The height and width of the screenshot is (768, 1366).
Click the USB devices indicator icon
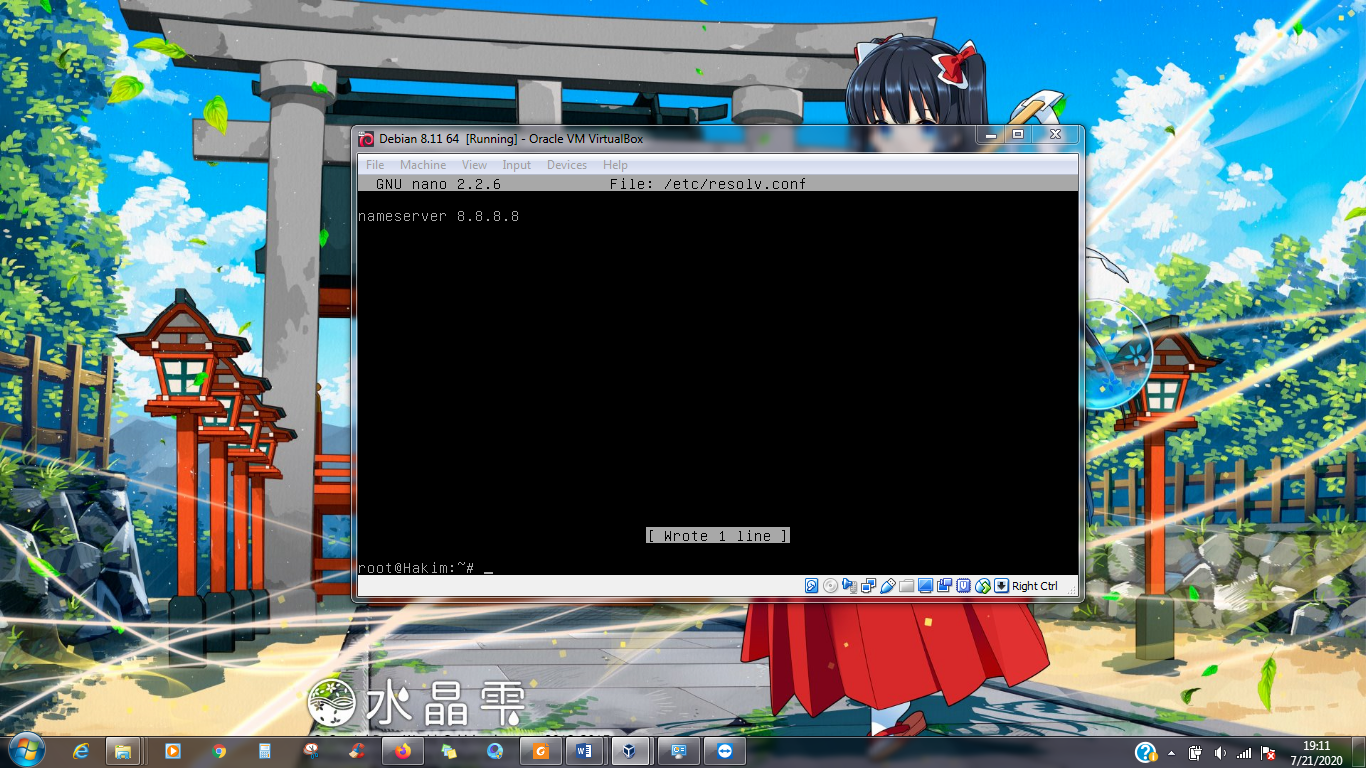pos(888,586)
